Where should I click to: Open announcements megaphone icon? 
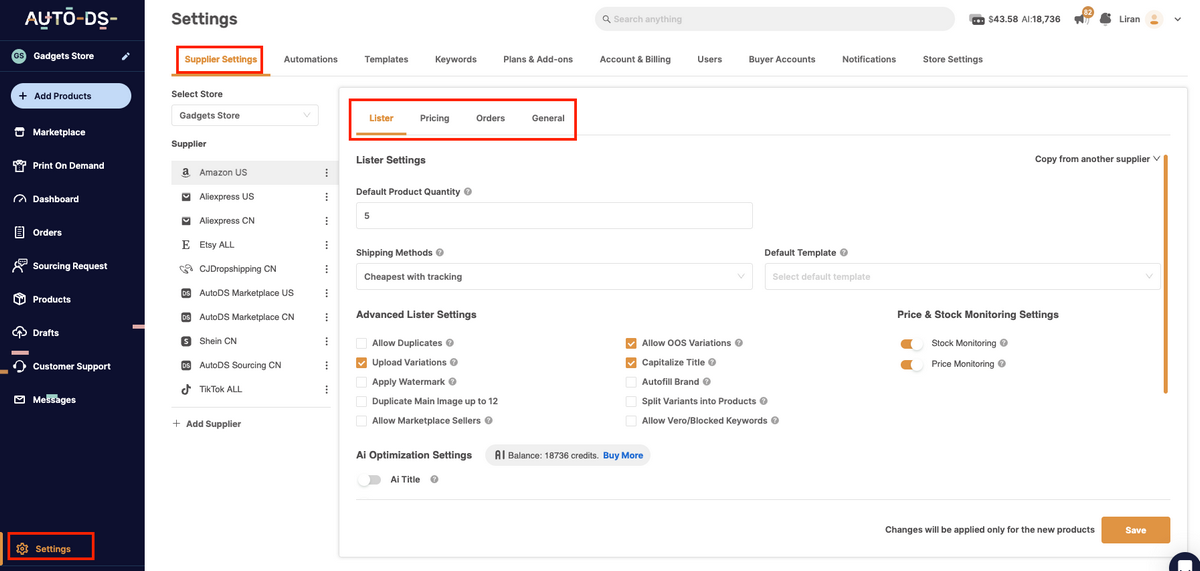tap(1081, 18)
